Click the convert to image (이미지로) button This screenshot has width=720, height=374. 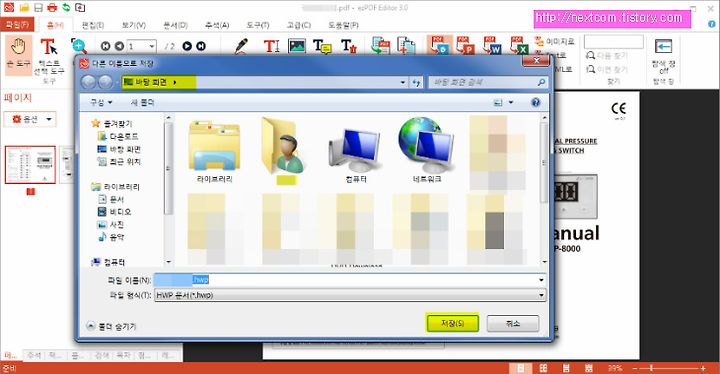pyautogui.click(x=555, y=41)
